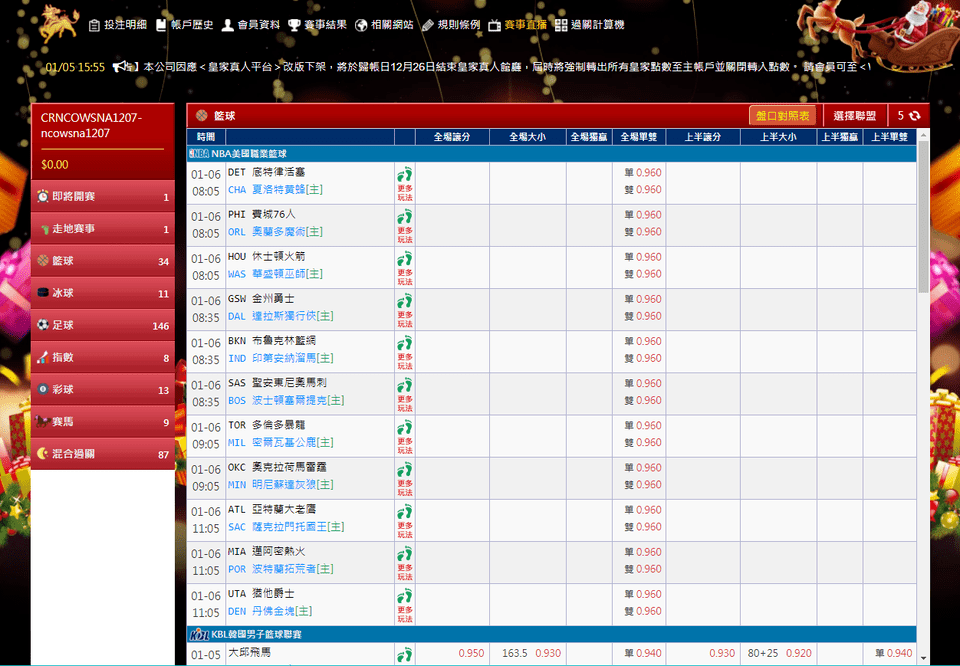
Task: Click the 賽事直播 TV icon
Action: [x=494, y=25]
